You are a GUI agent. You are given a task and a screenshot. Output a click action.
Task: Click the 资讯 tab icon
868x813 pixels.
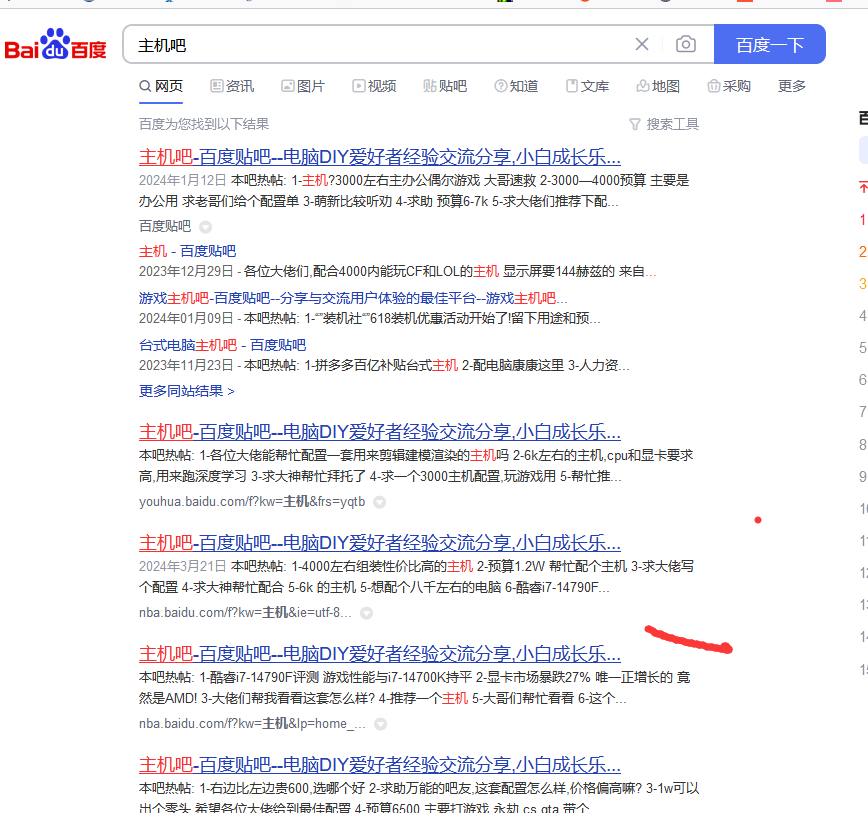pos(216,86)
